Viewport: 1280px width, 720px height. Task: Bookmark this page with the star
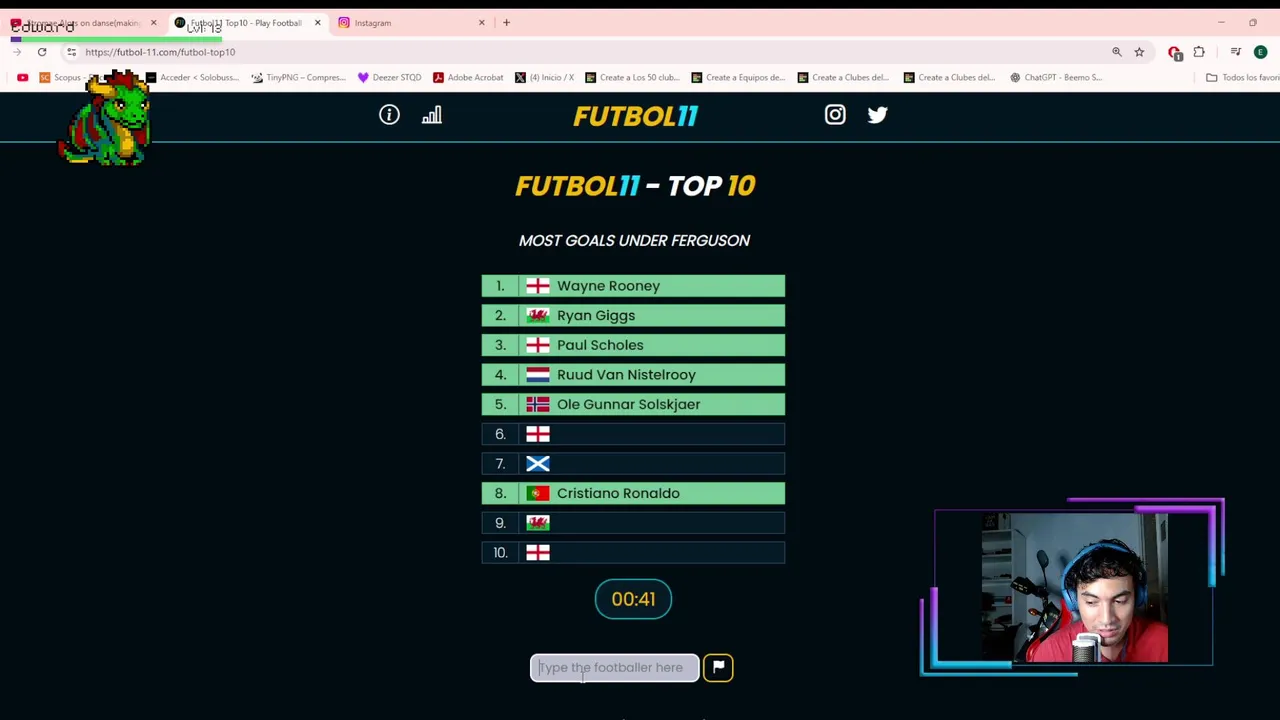coord(1139,52)
